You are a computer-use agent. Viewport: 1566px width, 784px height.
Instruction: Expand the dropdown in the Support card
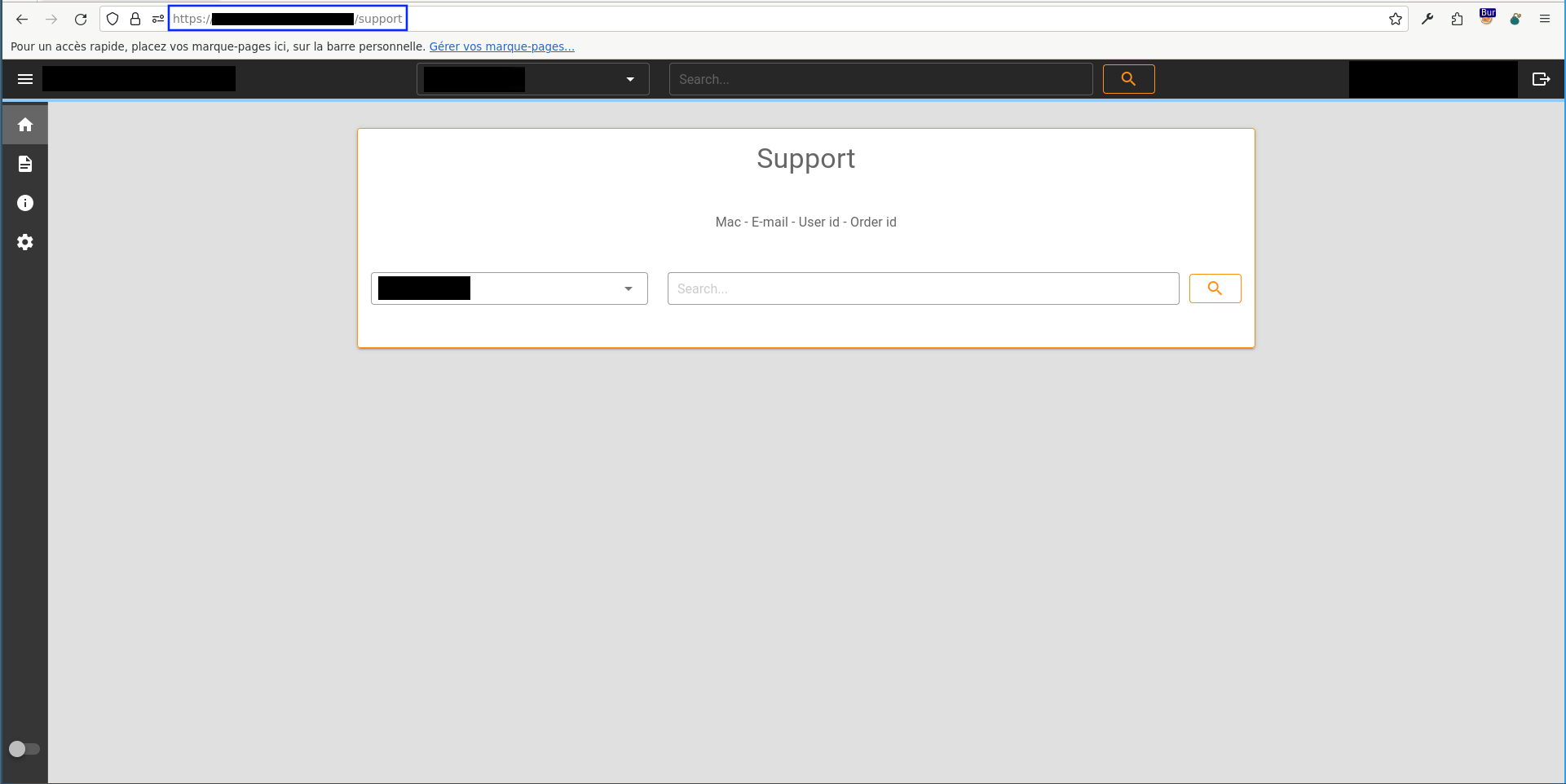[x=510, y=288]
